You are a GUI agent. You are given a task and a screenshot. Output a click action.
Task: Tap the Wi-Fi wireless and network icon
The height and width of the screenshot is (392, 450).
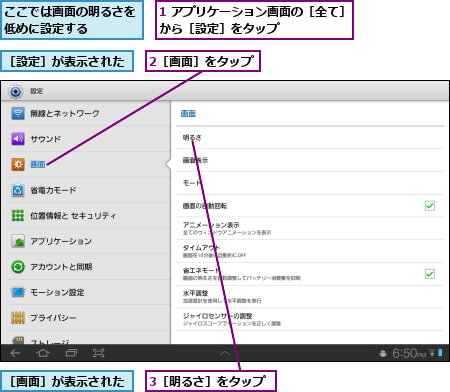(18, 113)
